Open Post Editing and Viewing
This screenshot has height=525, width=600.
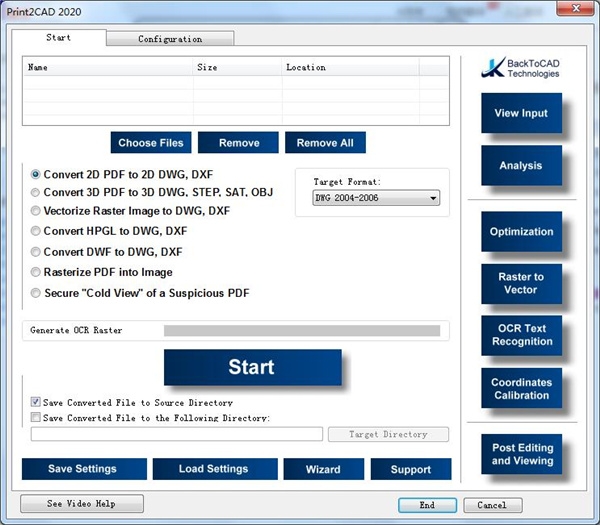[x=520, y=454]
